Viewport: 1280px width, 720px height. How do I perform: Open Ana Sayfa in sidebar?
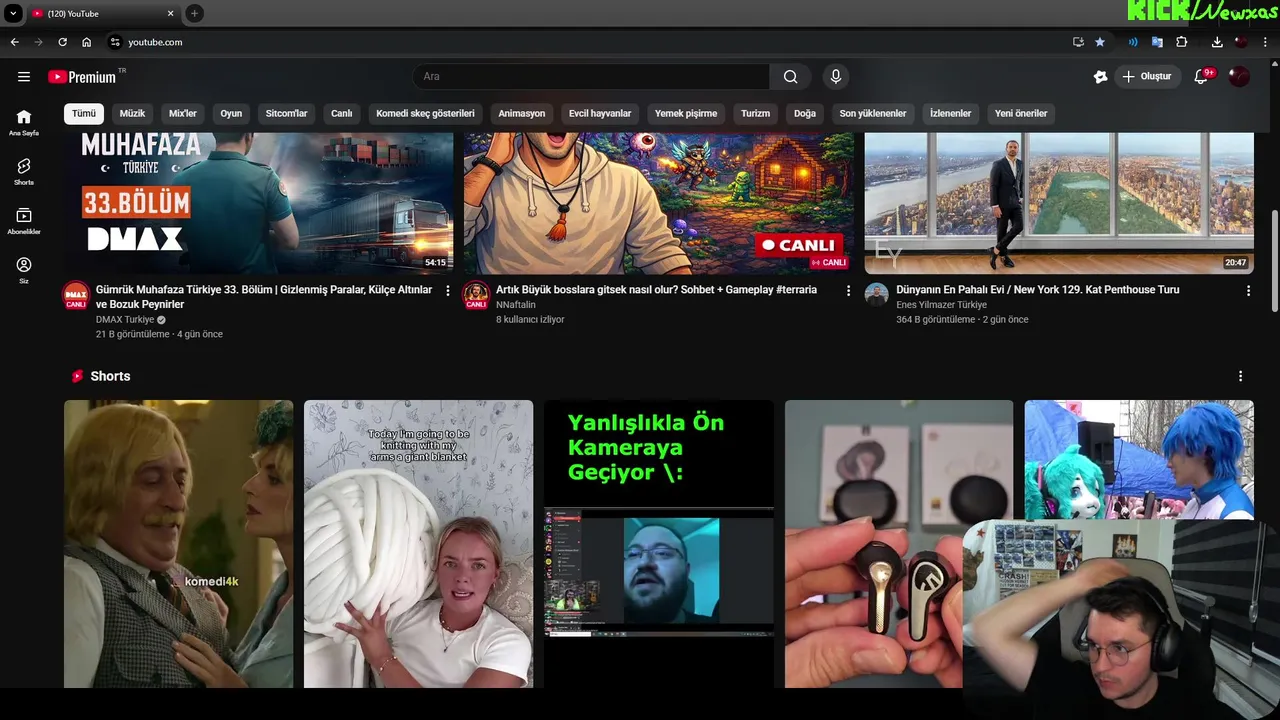click(24, 122)
